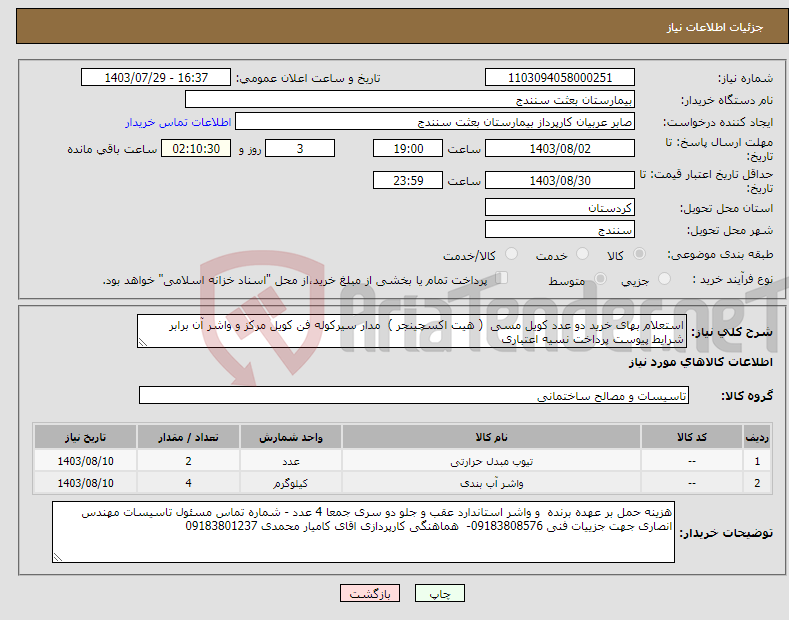Click the request creator name field
Screen dimensions: 789x620
pyautogui.click(x=435, y=122)
